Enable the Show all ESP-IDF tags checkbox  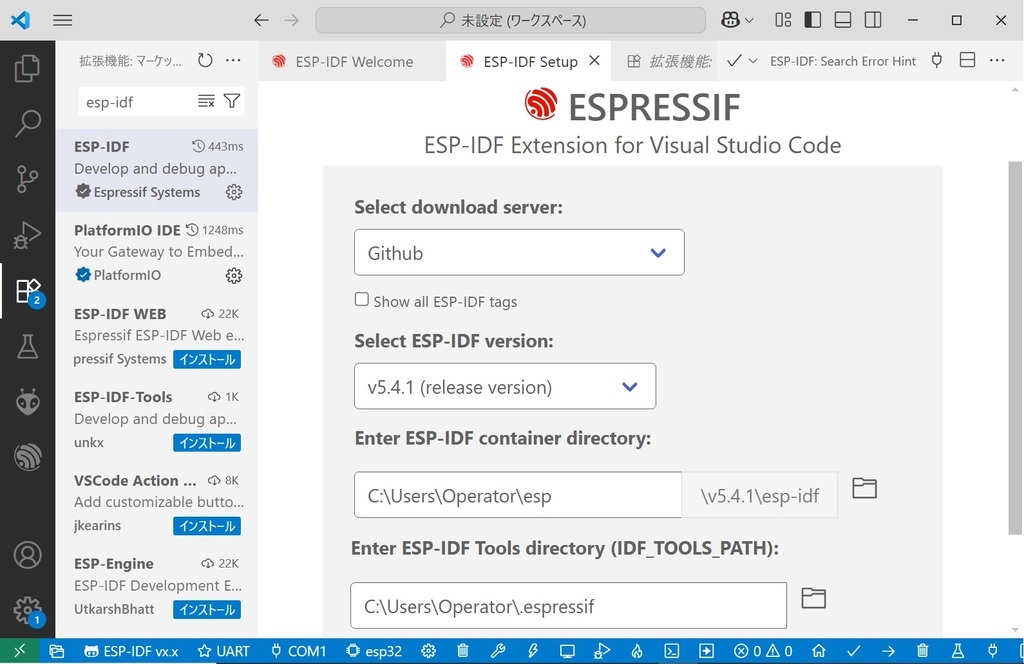pos(361,298)
